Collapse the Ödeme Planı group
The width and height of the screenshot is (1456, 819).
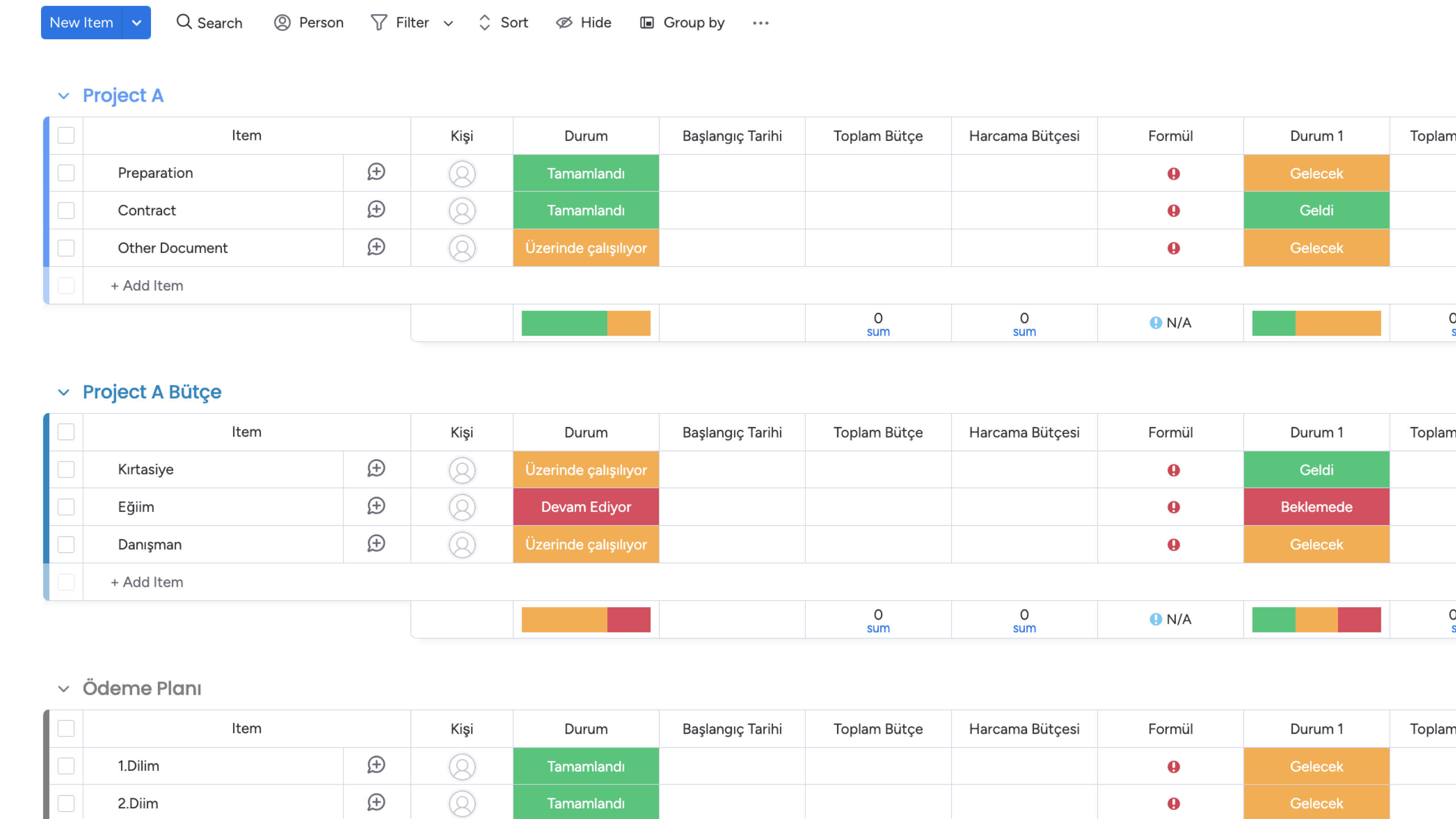(64, 688)
